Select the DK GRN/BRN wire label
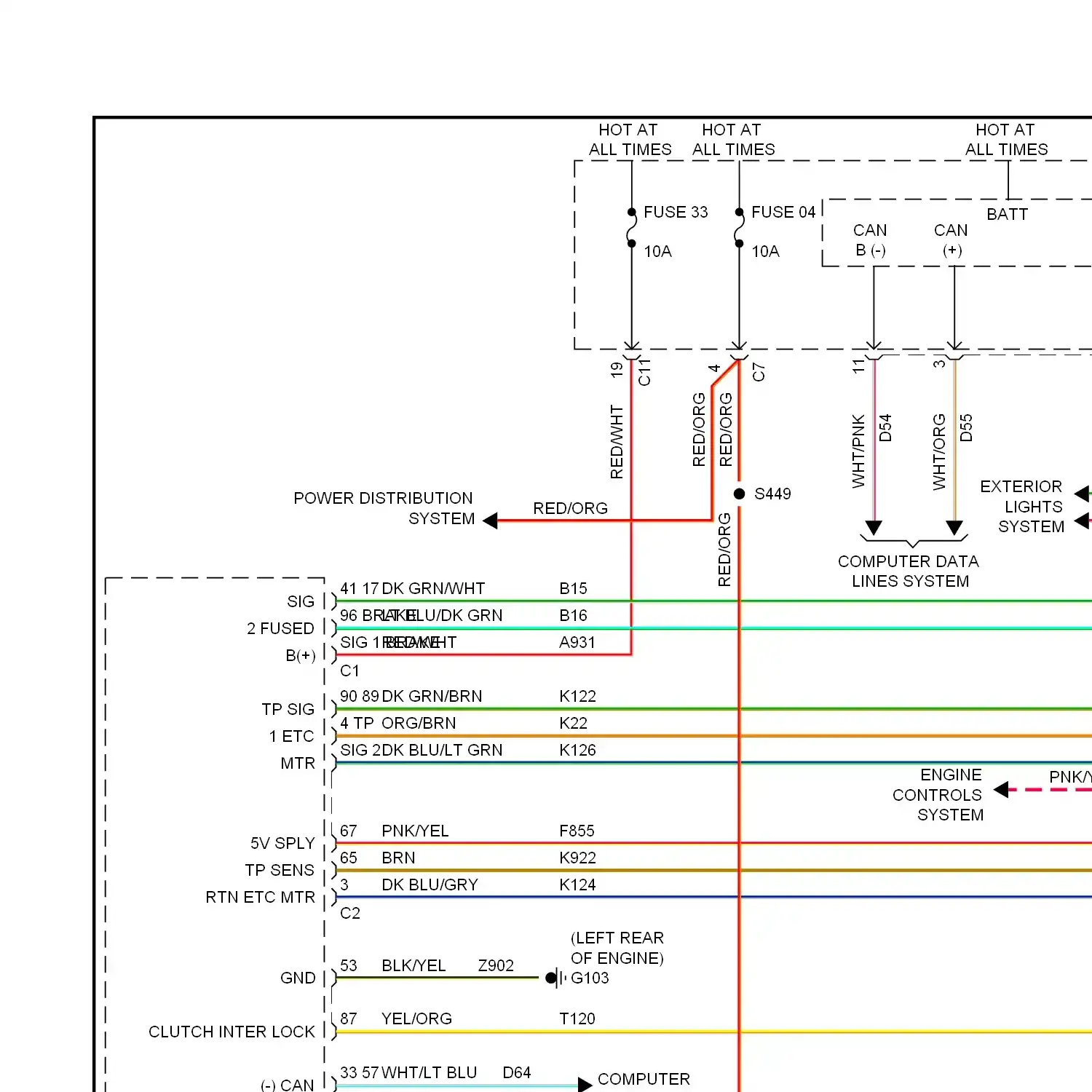 [432, 696]
